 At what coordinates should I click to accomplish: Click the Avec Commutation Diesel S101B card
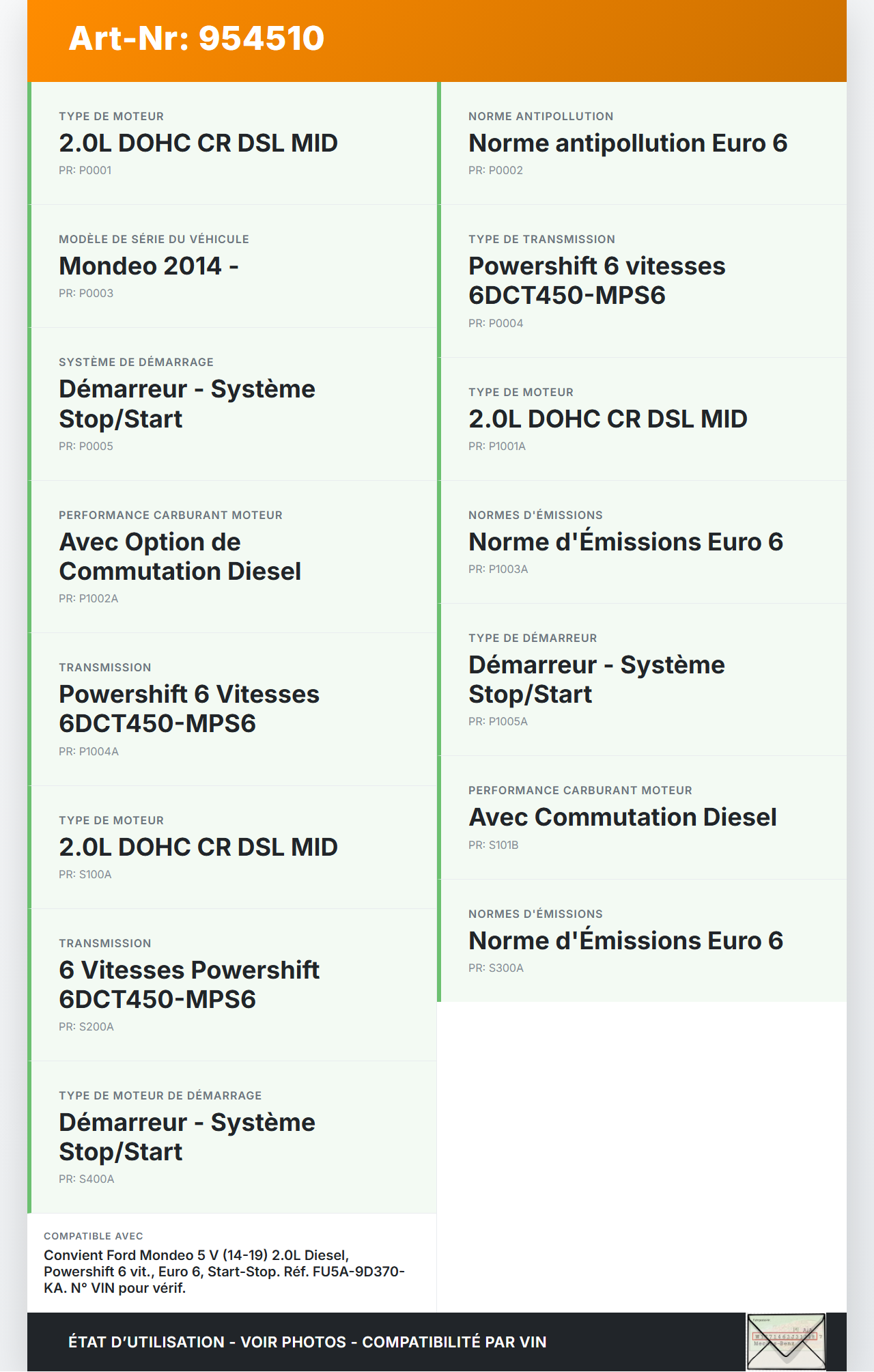click(642, 817)
